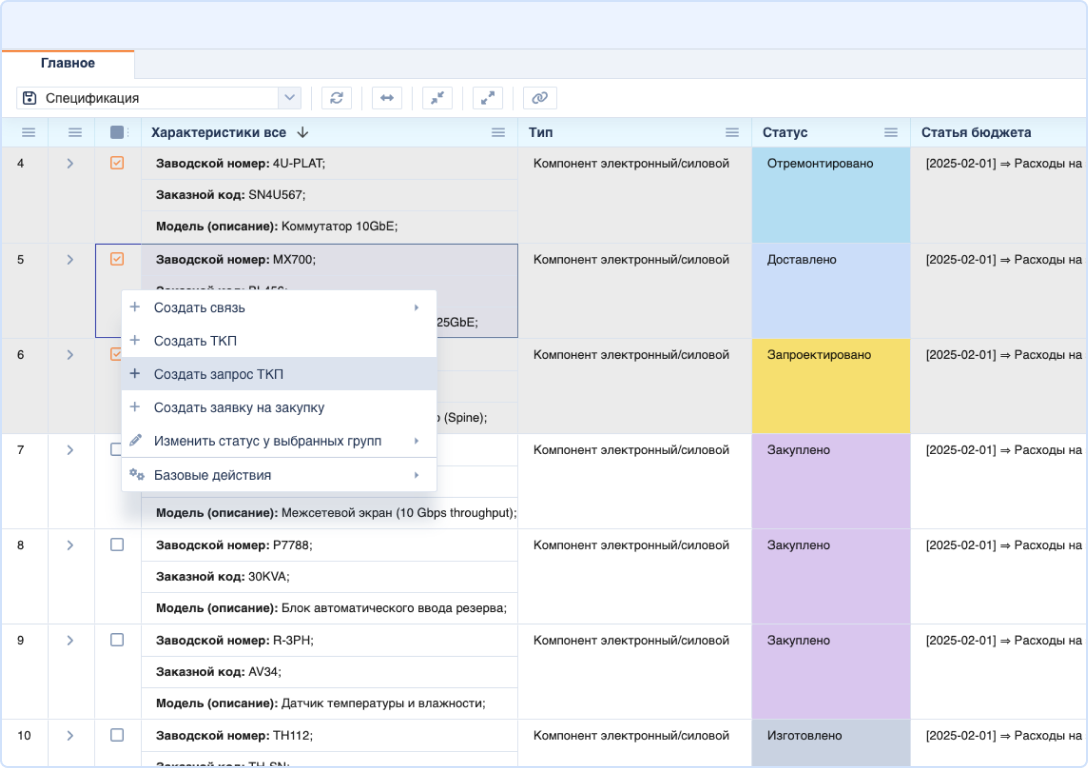
Task: Click the yellow Запроектировано status cell
Action: tap(830, 386)
